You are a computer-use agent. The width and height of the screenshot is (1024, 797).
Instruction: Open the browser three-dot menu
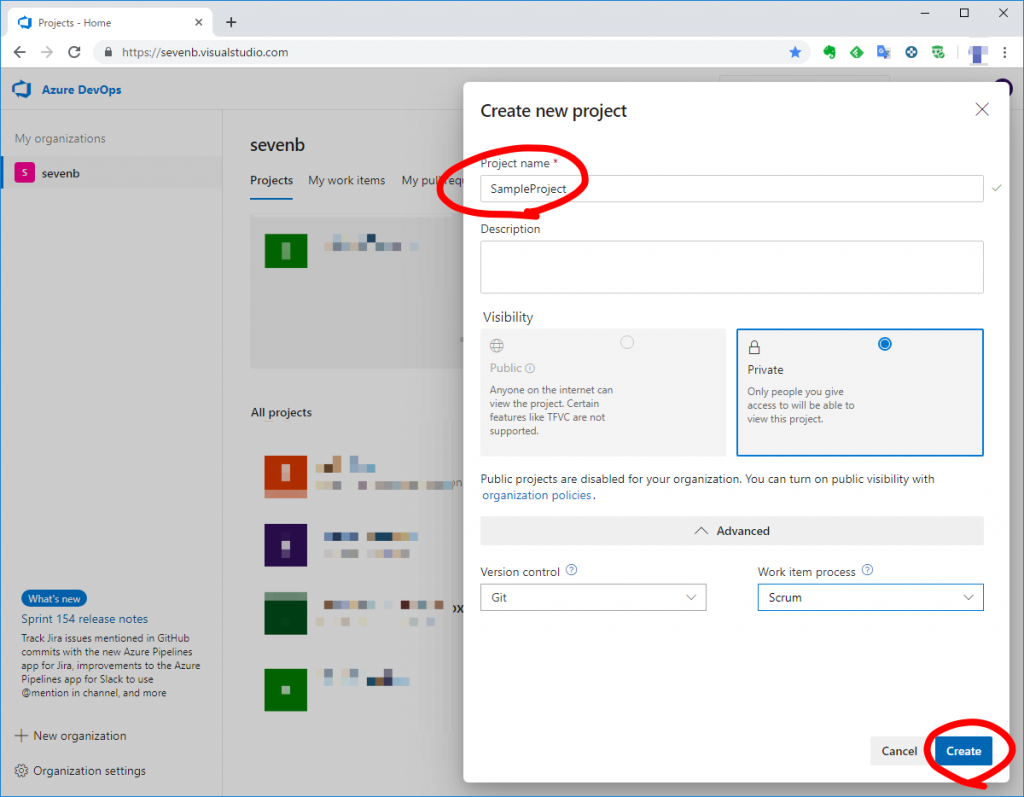click(x=1004, y=52)
